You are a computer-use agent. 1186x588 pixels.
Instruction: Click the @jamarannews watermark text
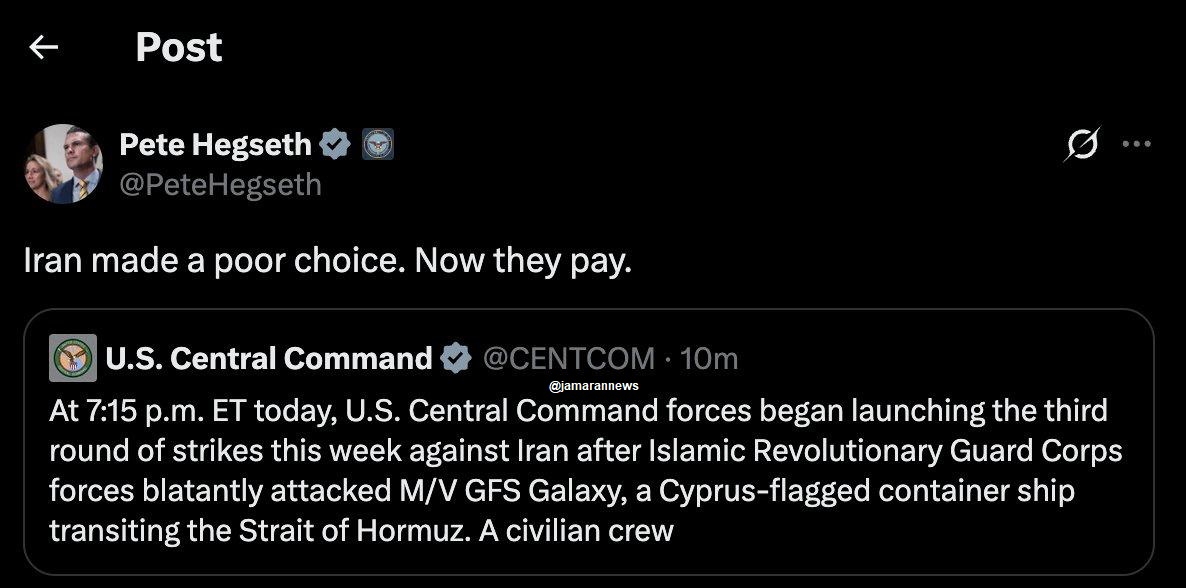594,386
